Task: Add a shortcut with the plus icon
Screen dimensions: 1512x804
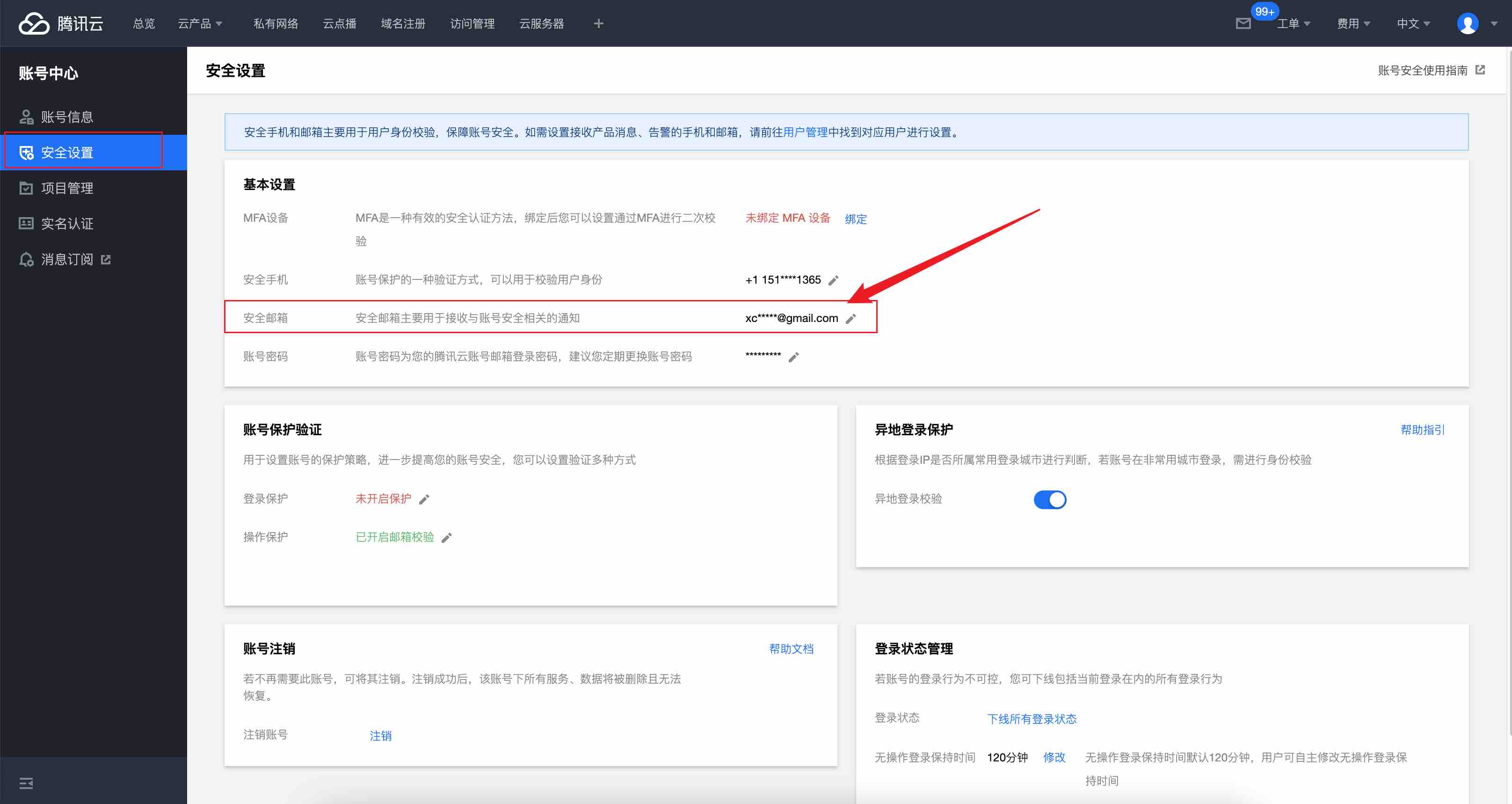Action: pyautogui.click(x=598, y=23)
